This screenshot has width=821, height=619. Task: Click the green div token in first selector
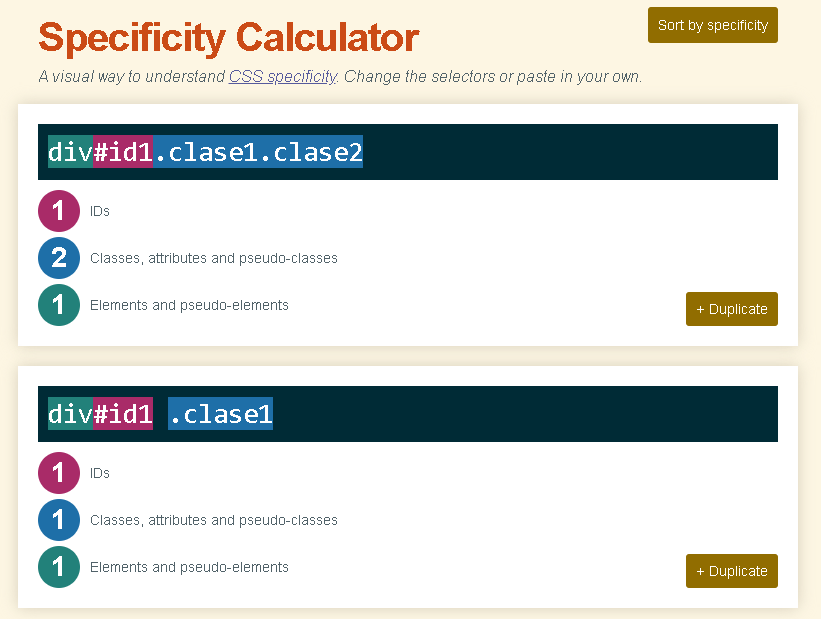click(x=71, y=152)
